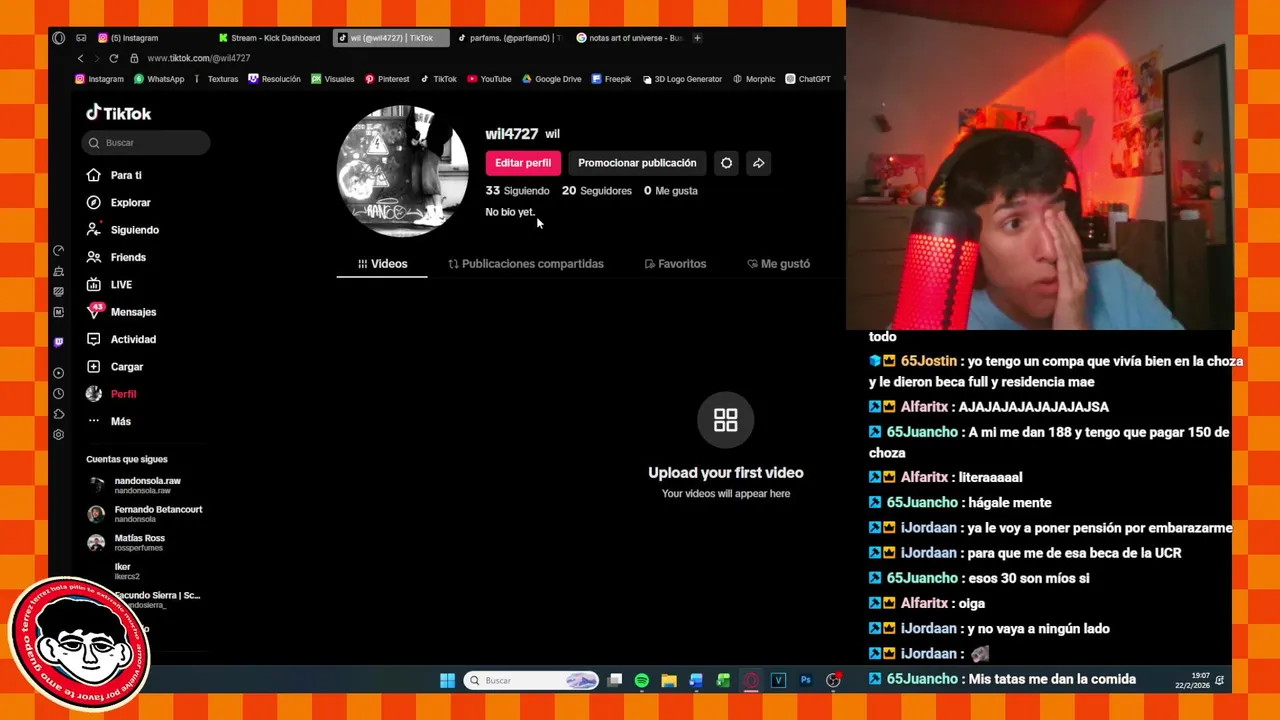Screen dimensions: 1280x720
Task: Click the TikTok Buscar search field
Action: pos(146,143)
